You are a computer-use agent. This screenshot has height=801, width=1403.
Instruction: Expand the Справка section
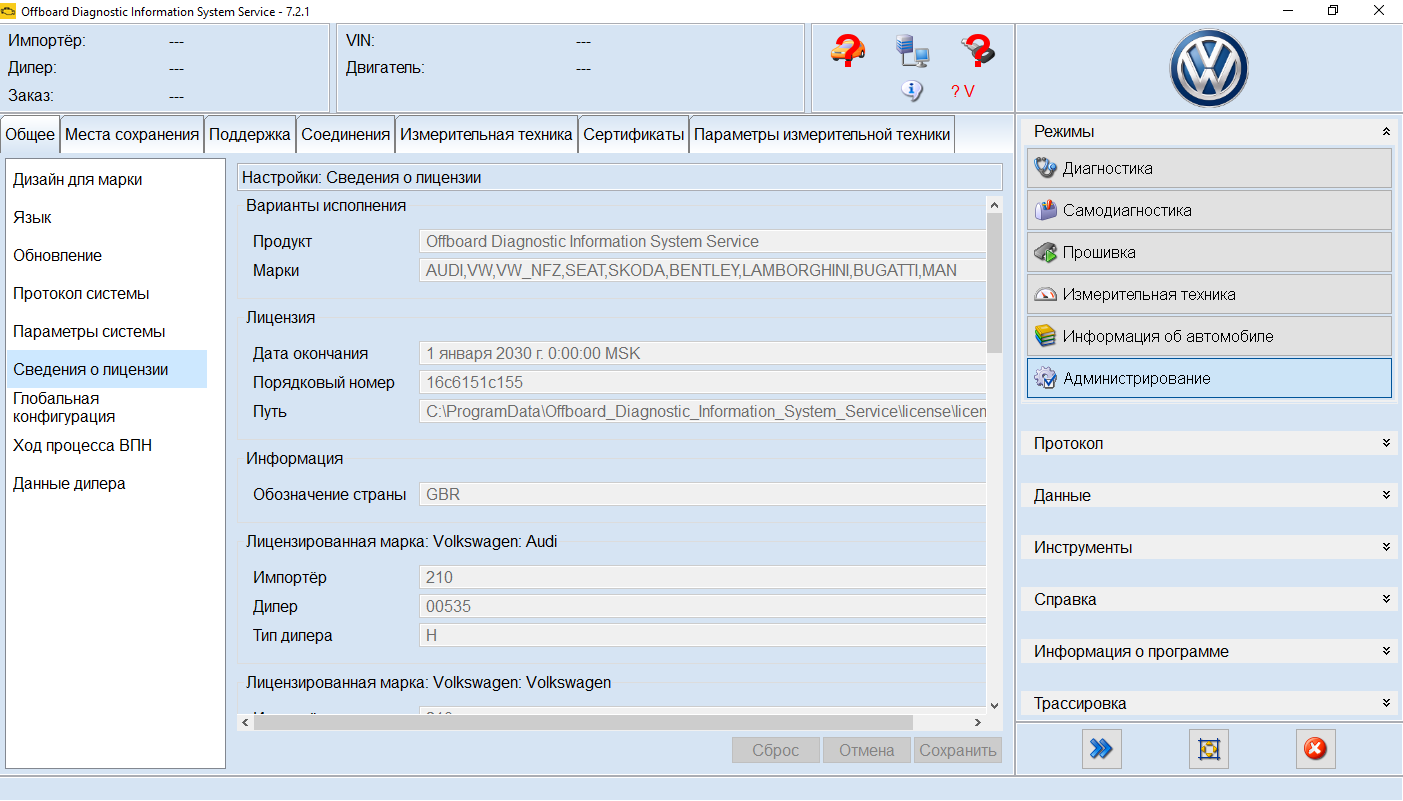tap(1208, 599)
